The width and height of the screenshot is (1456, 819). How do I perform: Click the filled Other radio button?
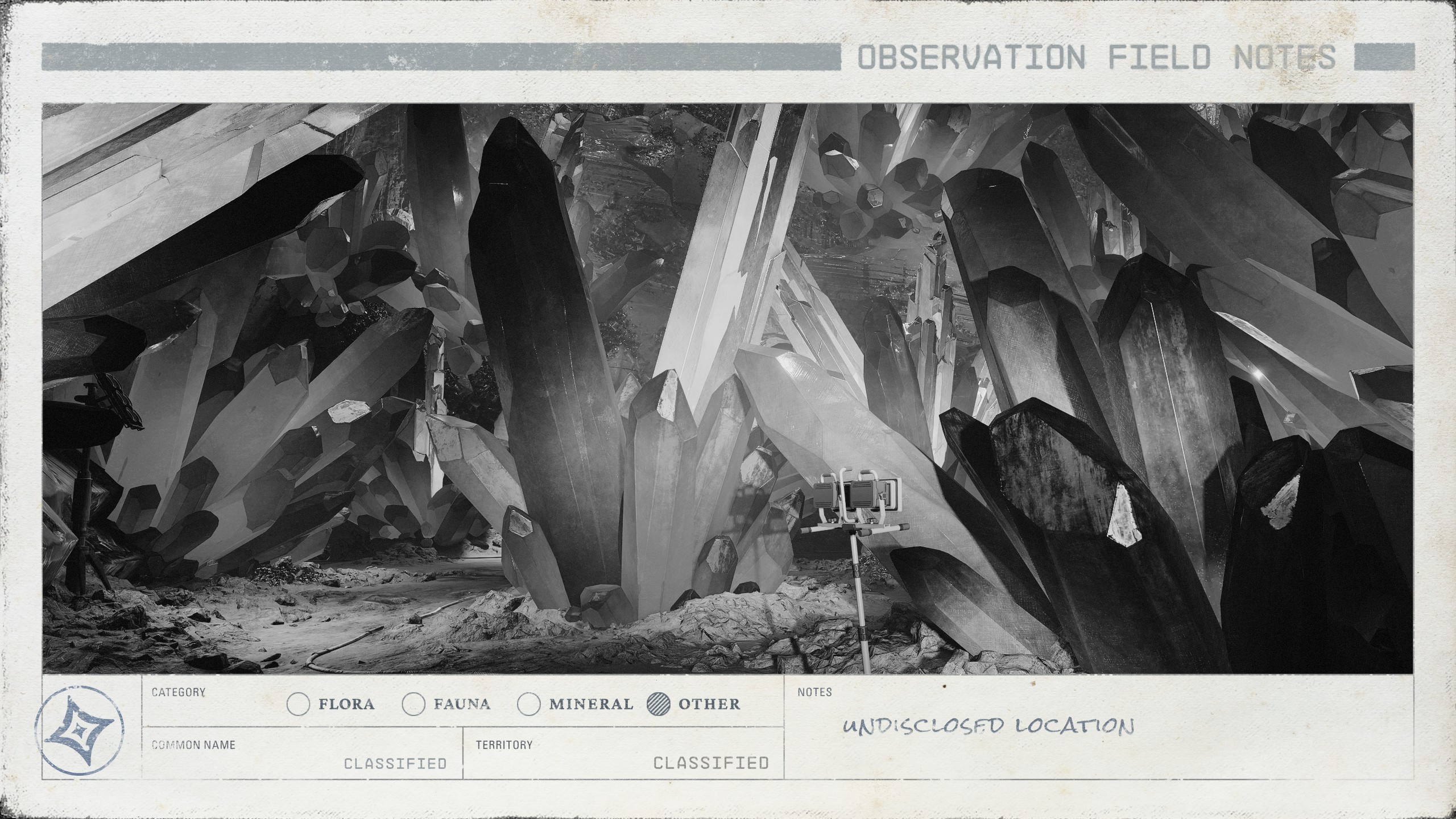tap(659, 704)
